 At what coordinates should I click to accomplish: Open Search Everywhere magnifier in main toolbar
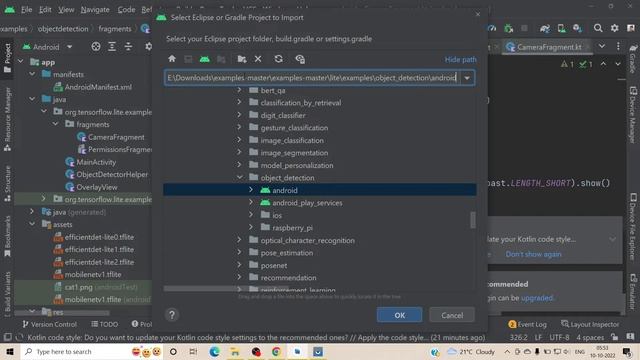click(x=598, y=28)
